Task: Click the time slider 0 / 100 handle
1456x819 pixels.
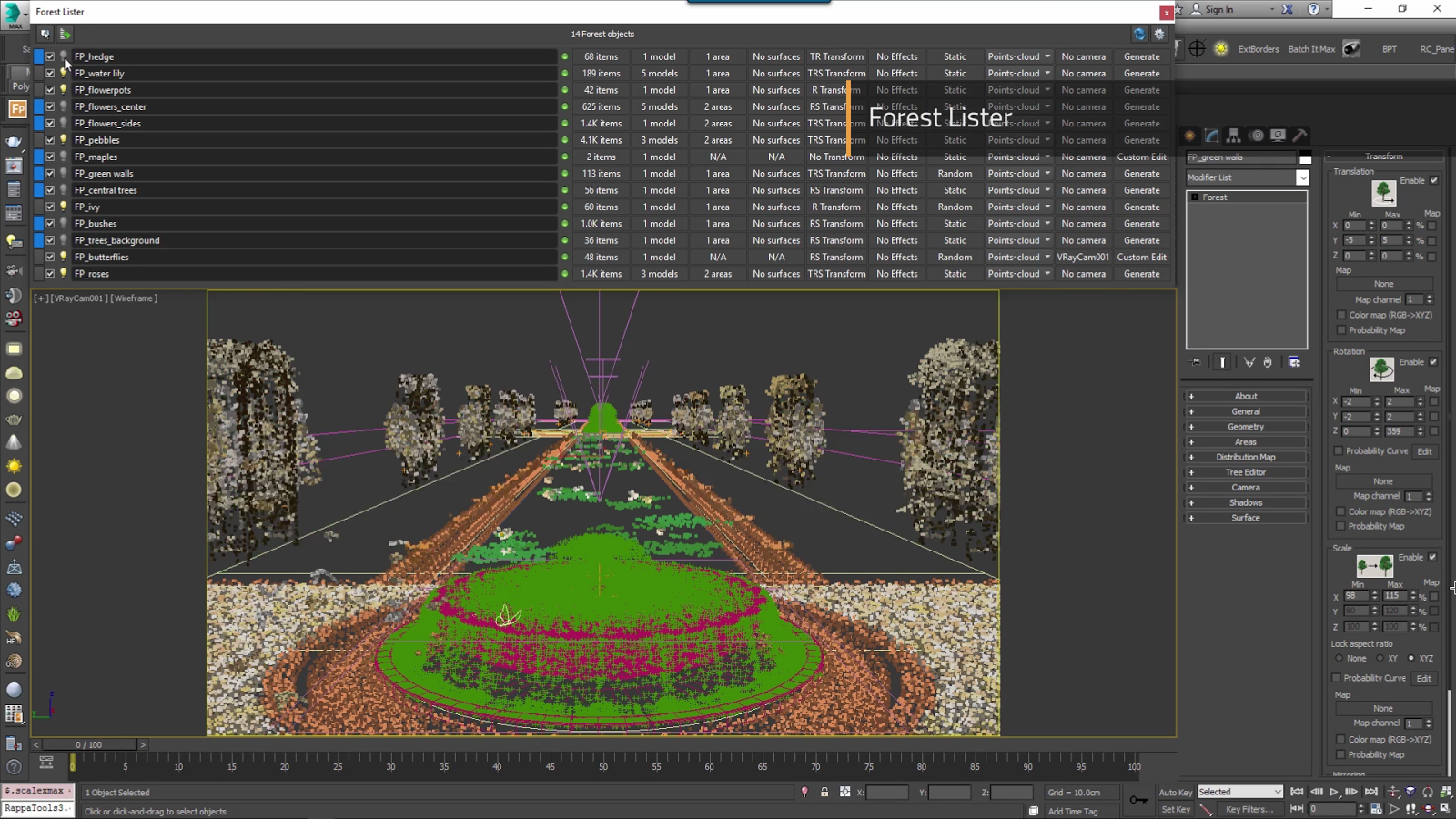Action: pyautogui.click(x=89, y=744)
